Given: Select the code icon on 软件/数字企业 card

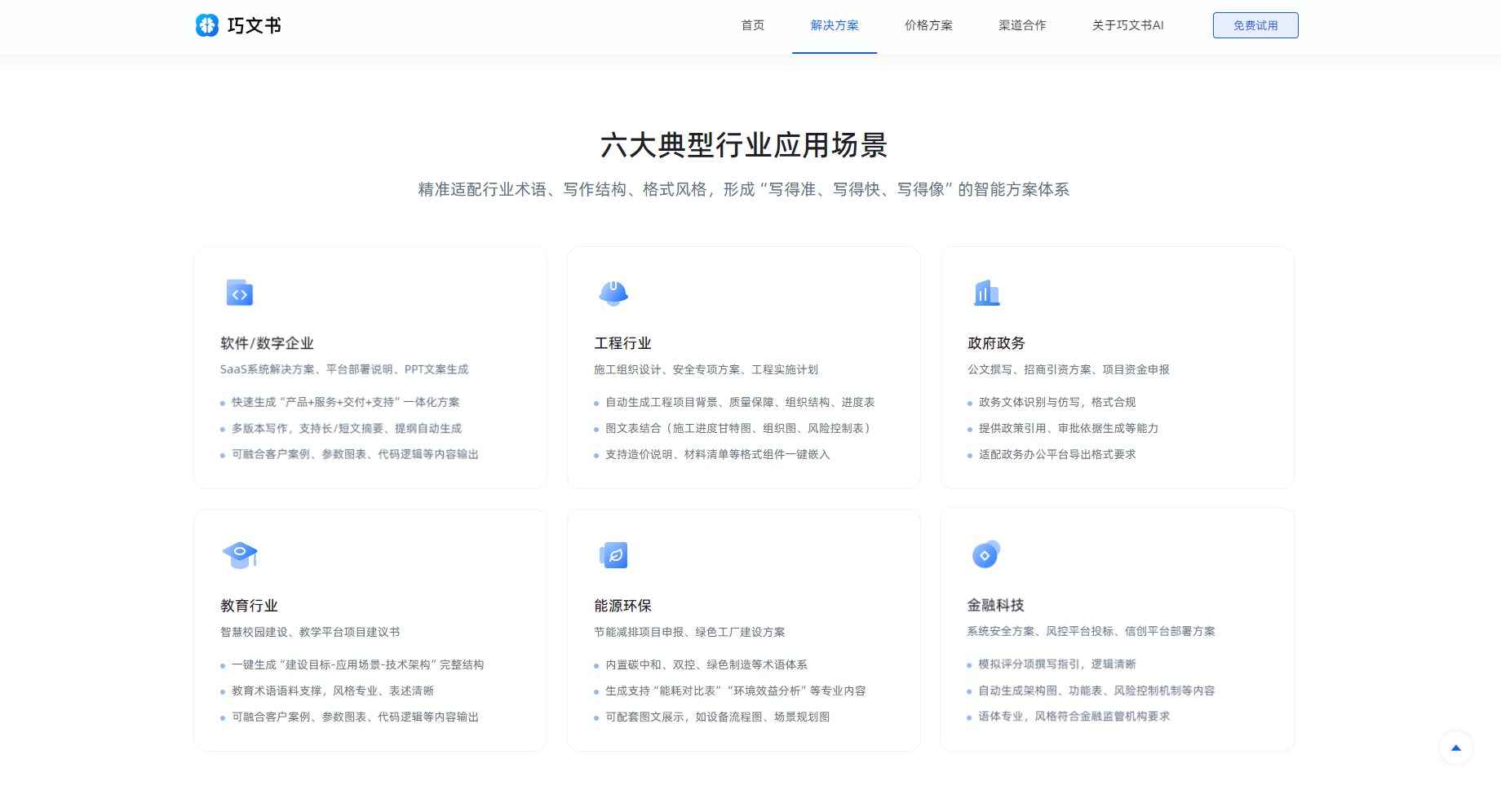Looking at the screenshot, I should (x=239, y=293).
